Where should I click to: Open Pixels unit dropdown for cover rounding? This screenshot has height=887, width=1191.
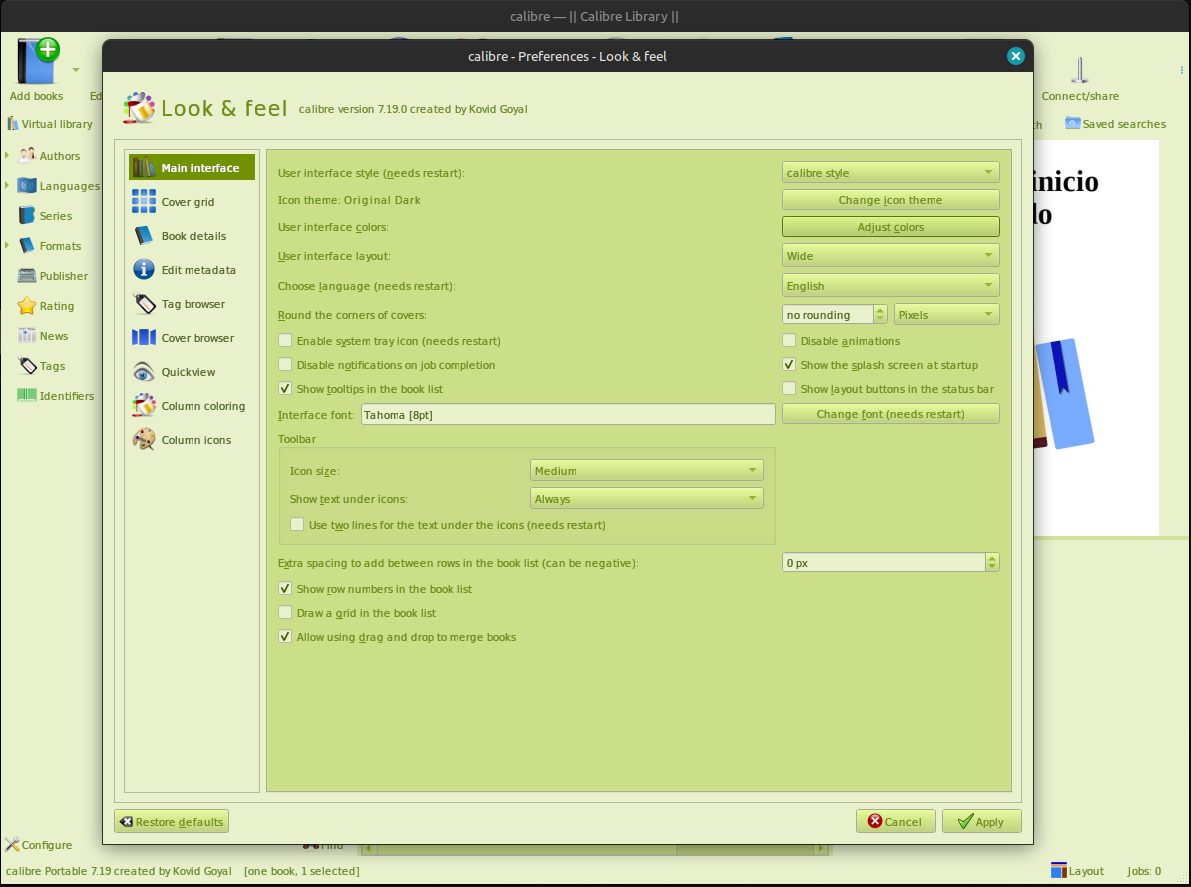946,314
